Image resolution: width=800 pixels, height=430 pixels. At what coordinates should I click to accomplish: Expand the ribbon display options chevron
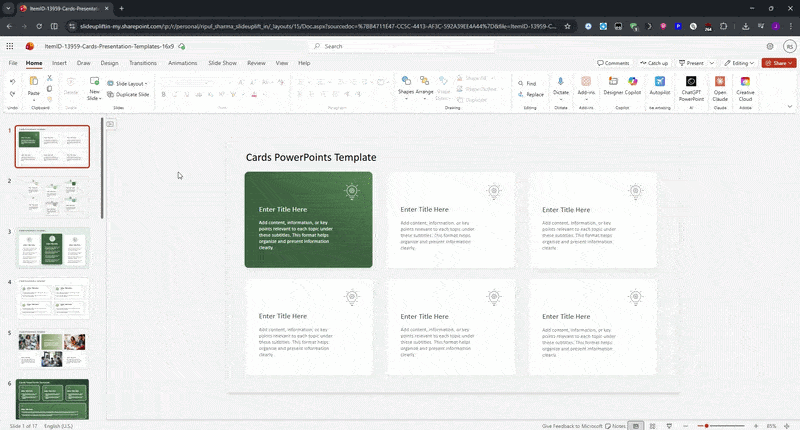pyautogui.click(x=790, y=107)
